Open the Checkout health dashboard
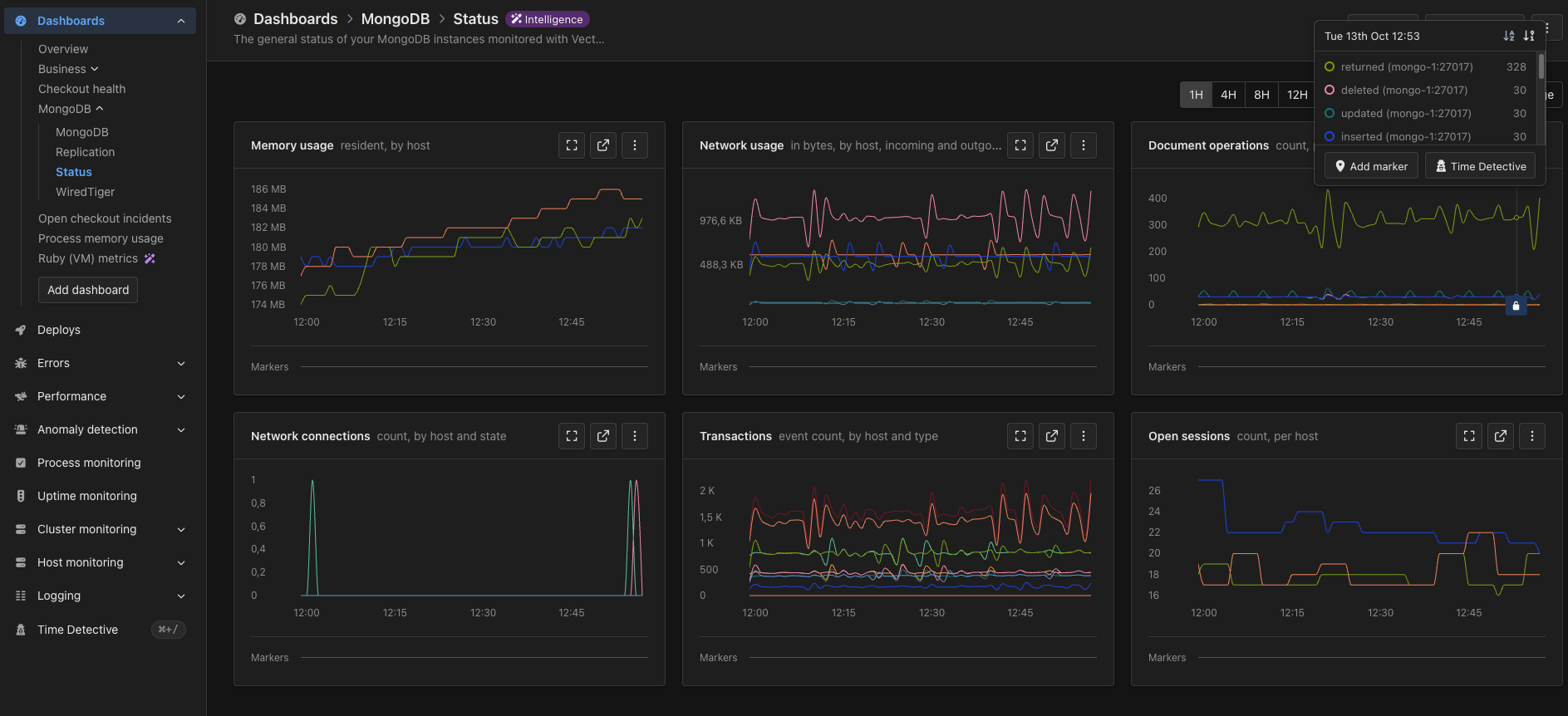The image size is (1568, 716). (x=81, y=89)
